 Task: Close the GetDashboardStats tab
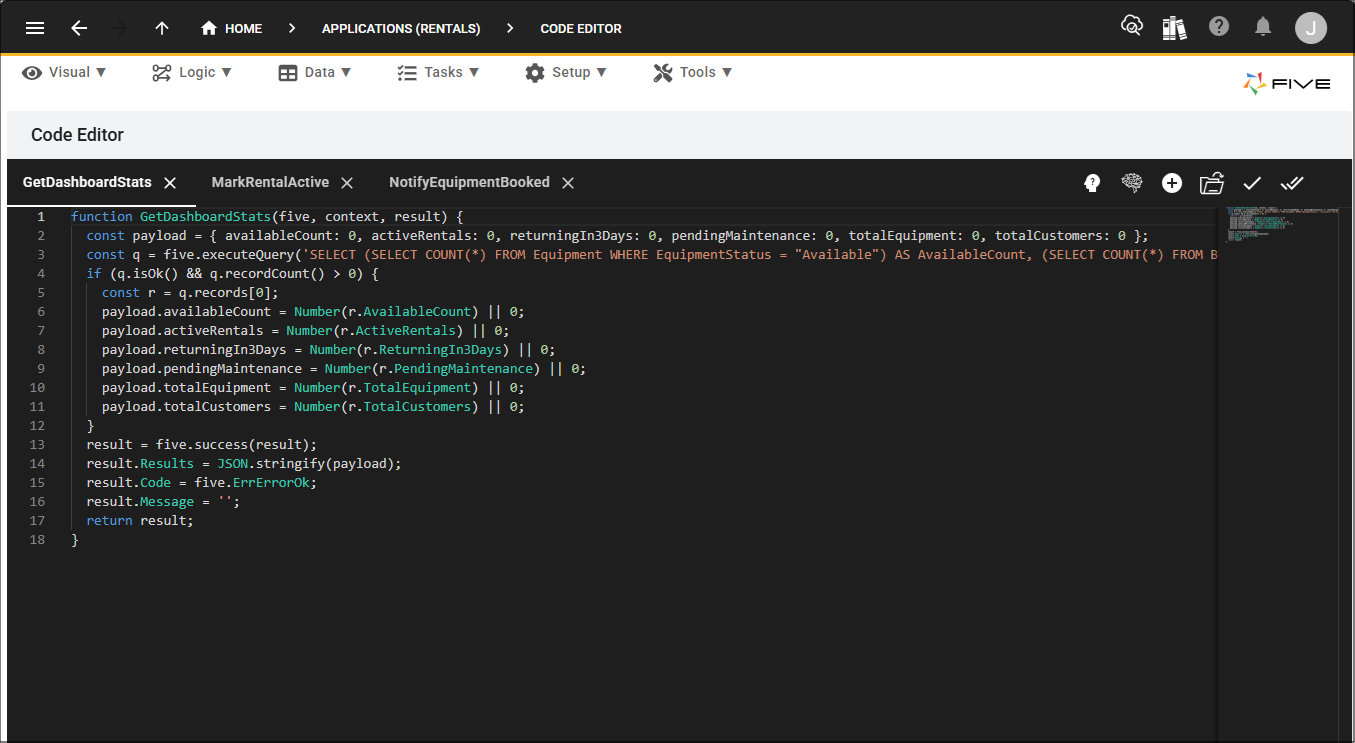point(170,183)
